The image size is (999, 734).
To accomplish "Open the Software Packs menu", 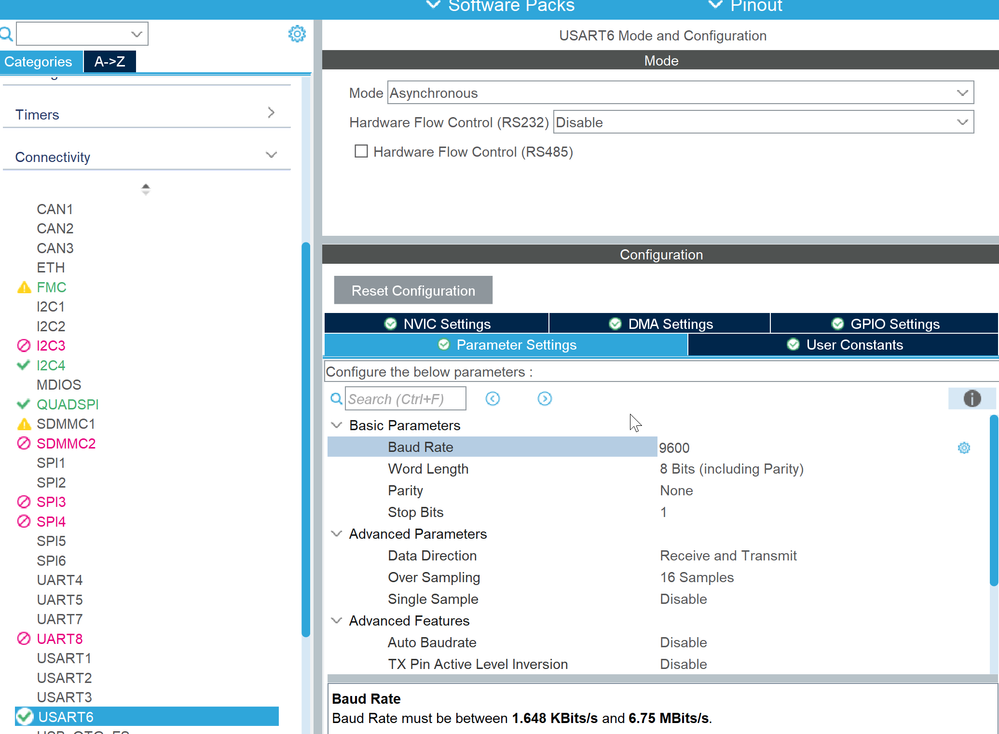I will [500, 6].
